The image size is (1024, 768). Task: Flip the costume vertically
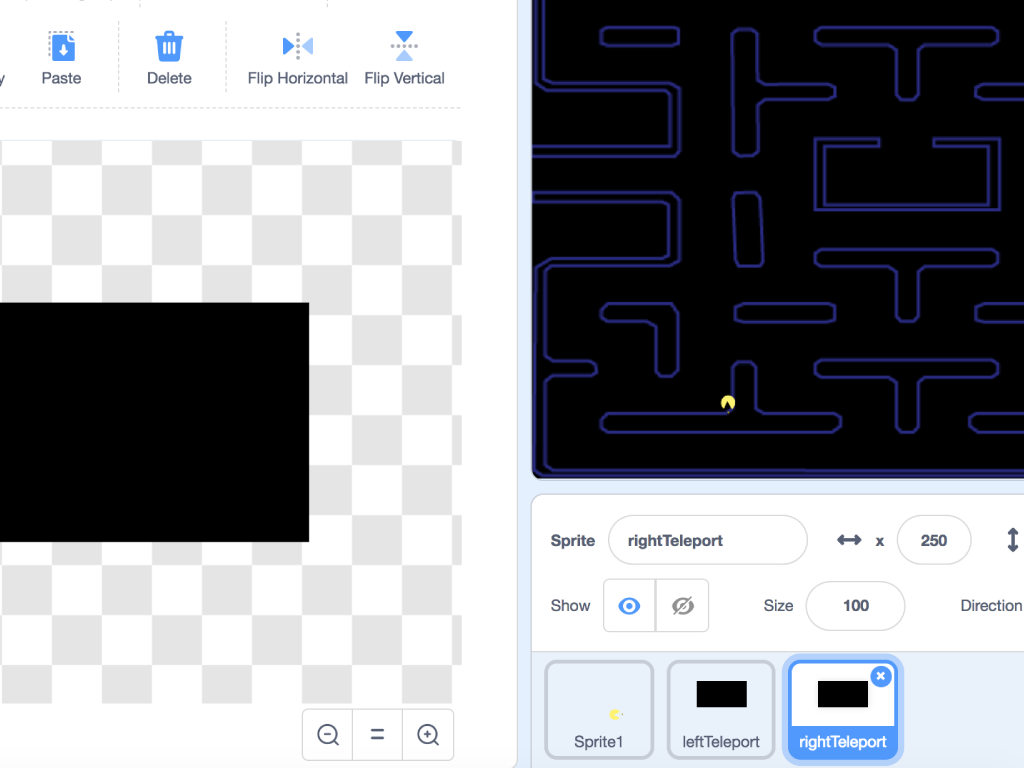pos(404,59)
